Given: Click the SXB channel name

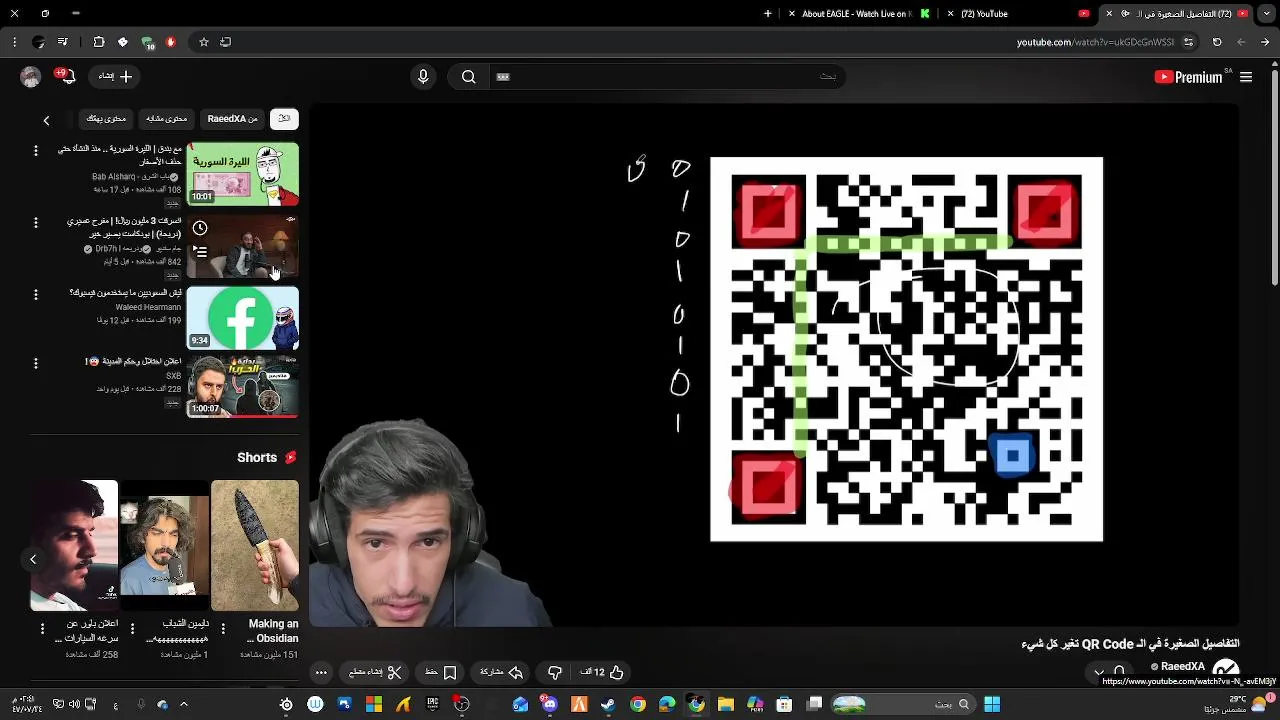Looking at the screenshot, I should coord(174,376).
